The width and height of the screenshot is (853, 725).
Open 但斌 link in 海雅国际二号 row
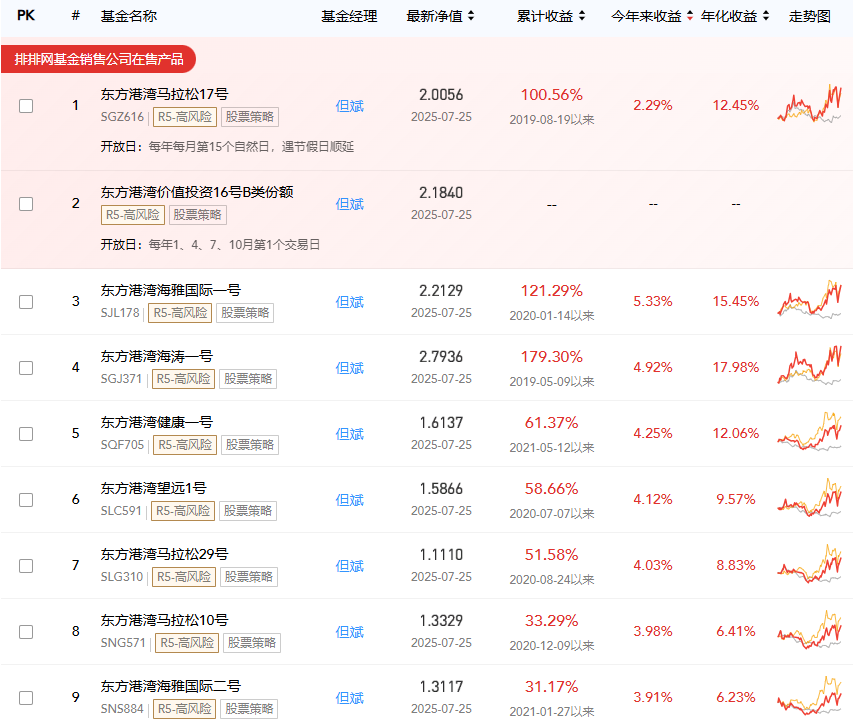coord(349,698)
